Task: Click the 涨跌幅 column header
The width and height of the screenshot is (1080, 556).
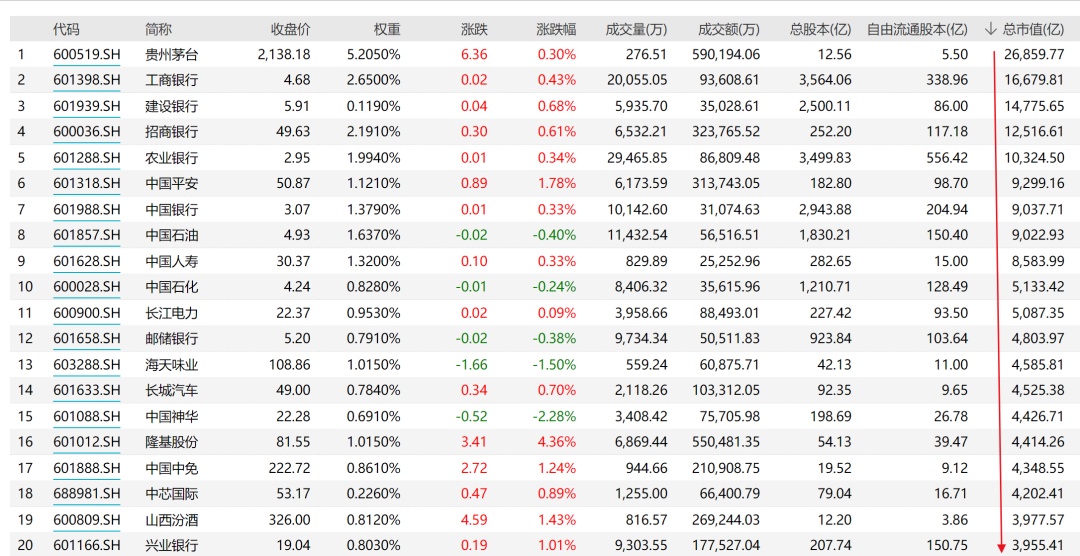Action: click(556, 30)
